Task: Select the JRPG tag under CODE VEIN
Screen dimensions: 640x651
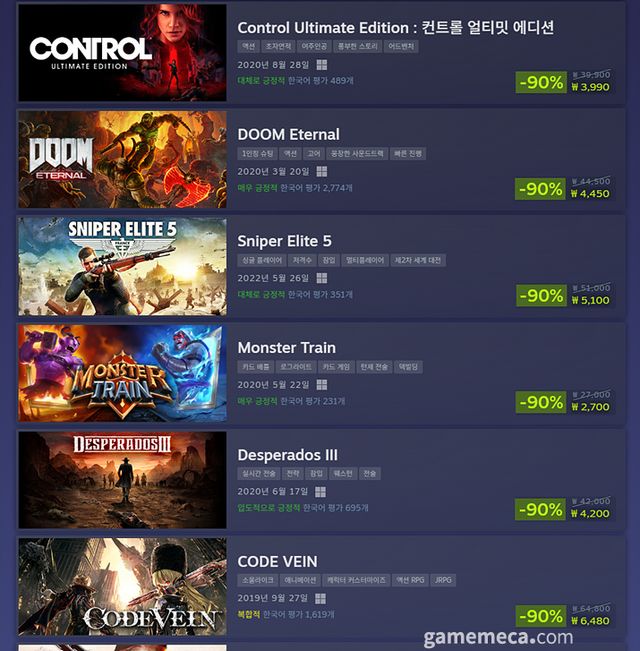Action: click(443, 580)
